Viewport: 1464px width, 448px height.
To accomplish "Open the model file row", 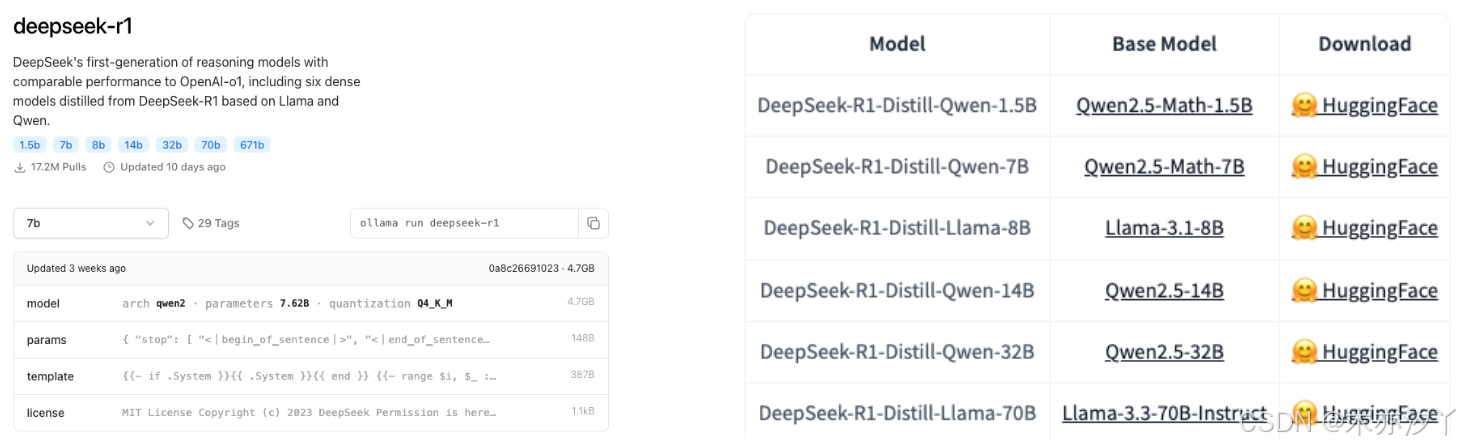I will tap(311, 303).
